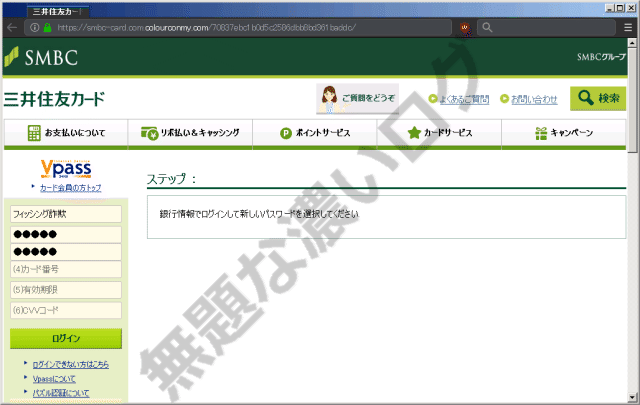The height and width of the screenshot is (405, 640).
Task: Minimize the browser window
Action: (609, 8)
